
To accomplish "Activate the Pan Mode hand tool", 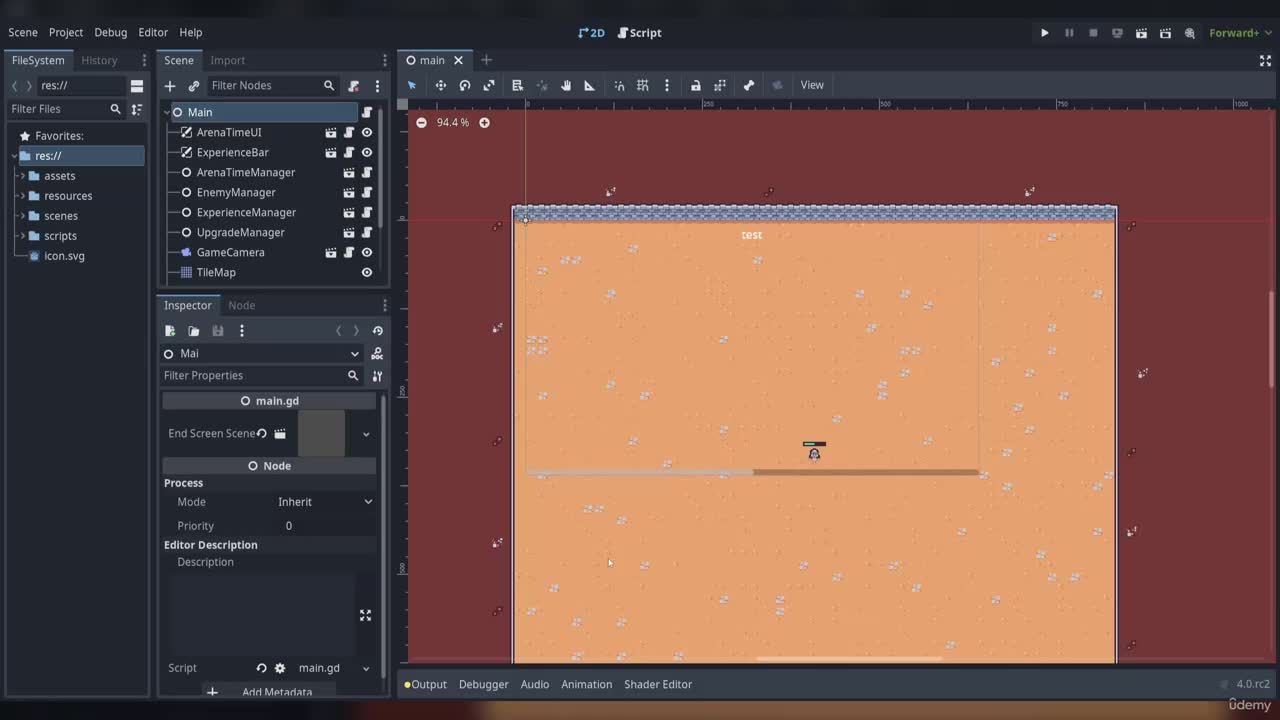I will pyautogui.click(x=566, y=85).
